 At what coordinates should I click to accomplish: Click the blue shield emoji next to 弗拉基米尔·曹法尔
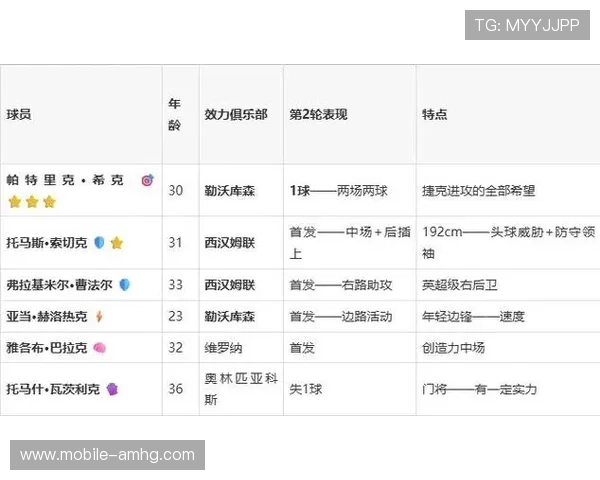coord(125,285)
